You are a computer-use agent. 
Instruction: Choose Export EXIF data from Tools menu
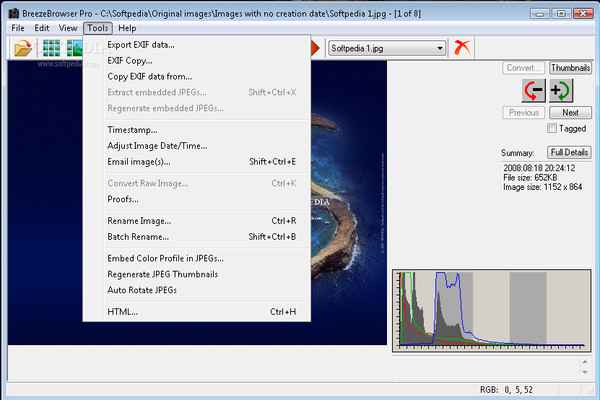point(196,45)
